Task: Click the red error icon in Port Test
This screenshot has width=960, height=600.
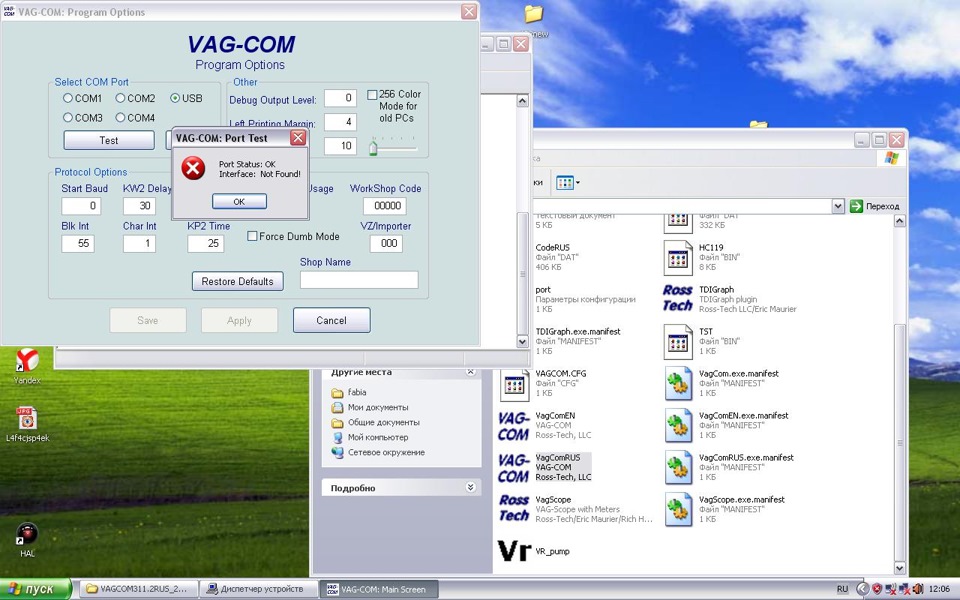Action: click(x=193, y=168)
